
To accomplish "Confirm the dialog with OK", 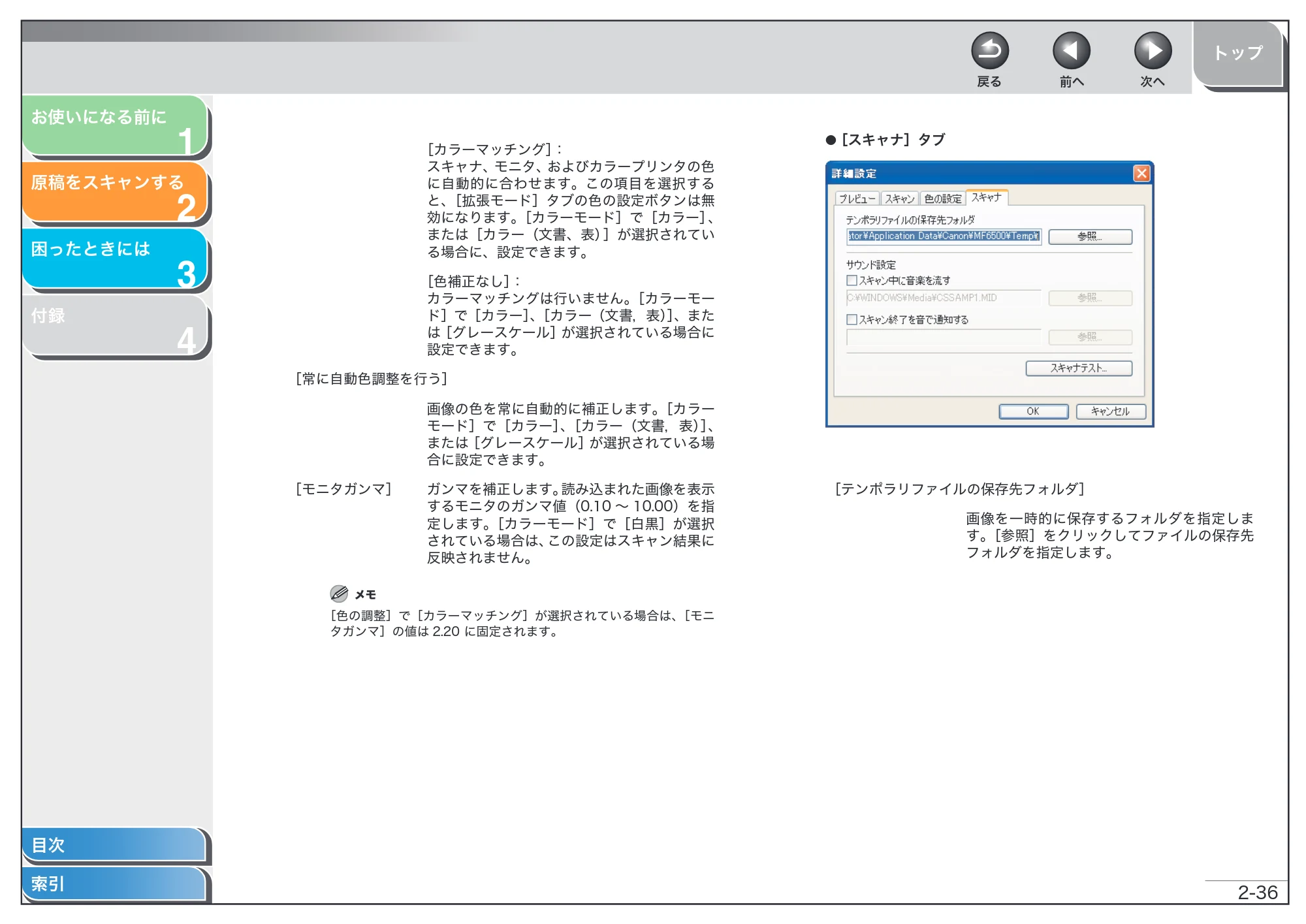I will (x=1033, y=411).
